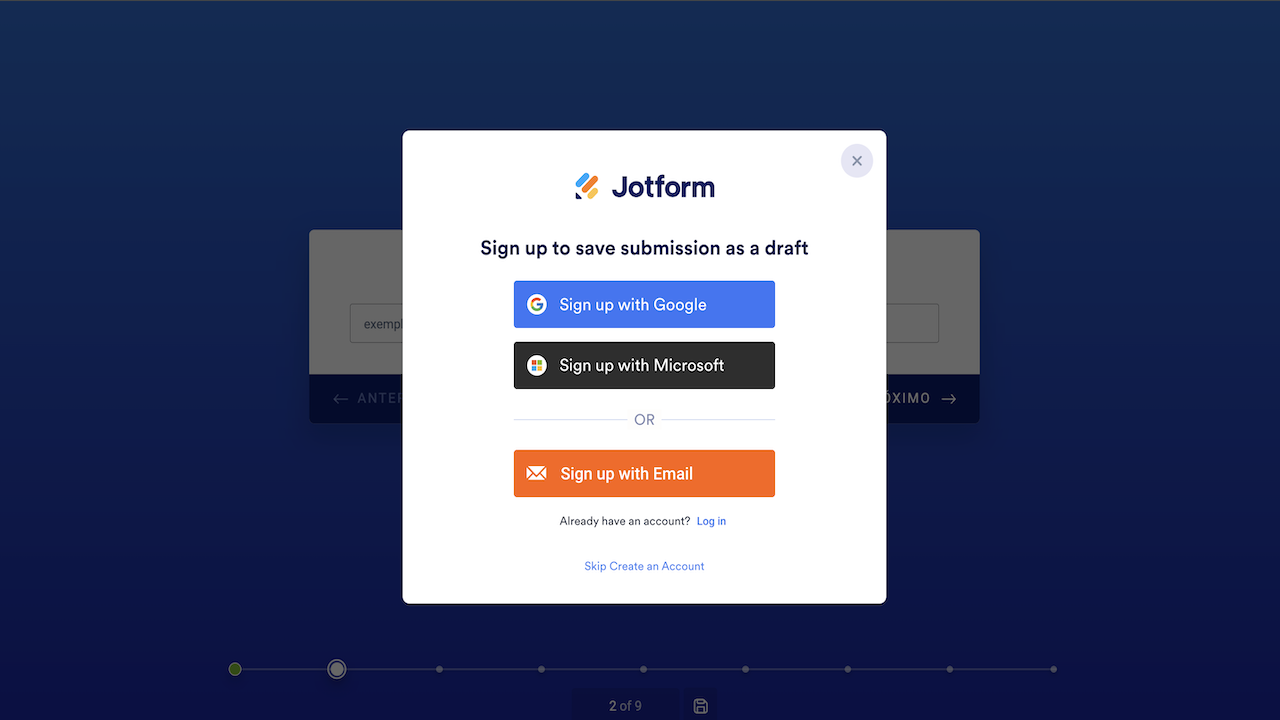This screenshot has height=720, width=1280.
Task: Click the Jotform logo in the dialog
Action: 644,187
